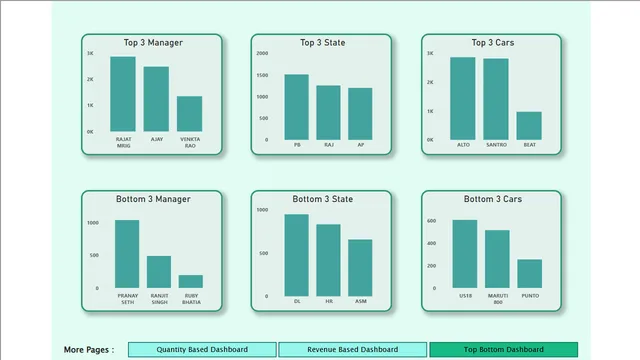
Task: Click the ASM bar in Bottom 3 State
Action: click(360, 268)
